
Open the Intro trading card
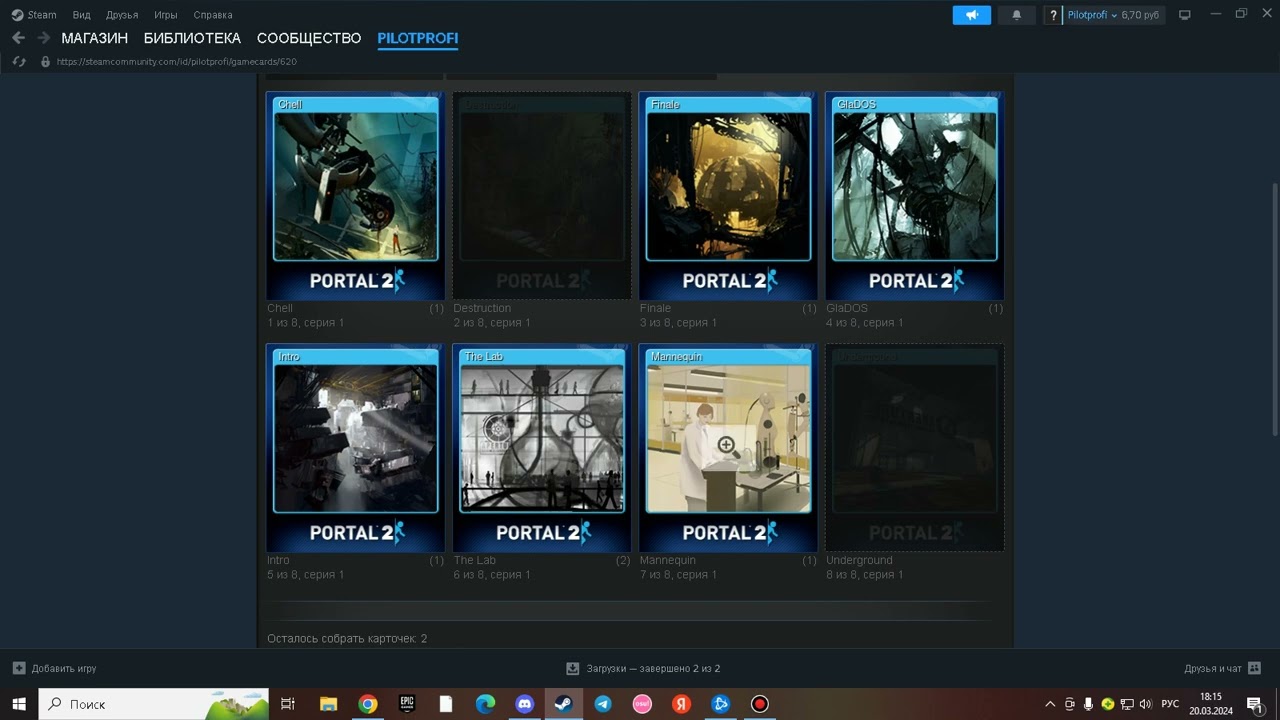pyautogui.click(x=355, y=448)
